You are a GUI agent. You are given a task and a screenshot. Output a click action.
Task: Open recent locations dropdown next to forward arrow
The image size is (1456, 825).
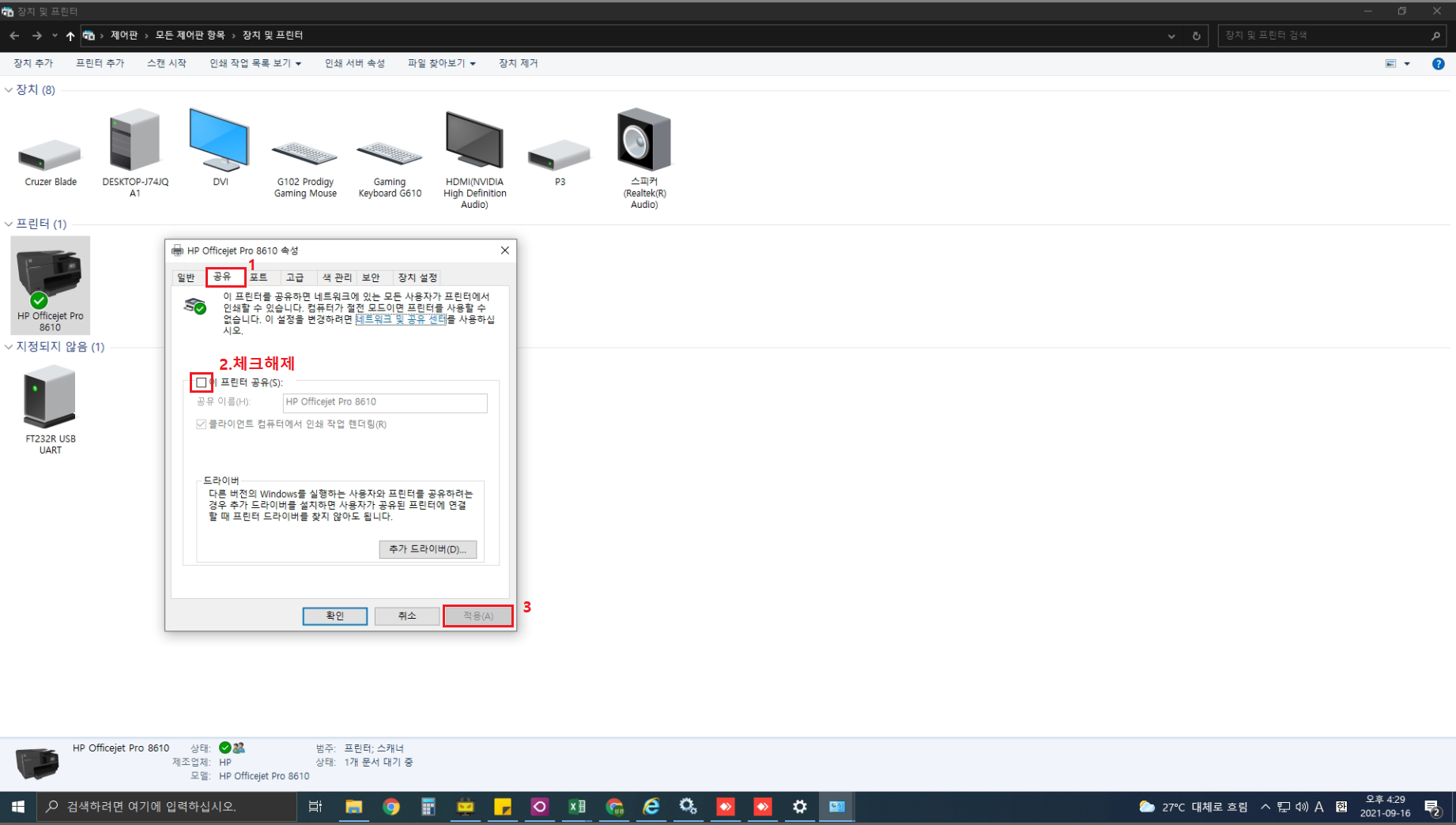(55, 36)
